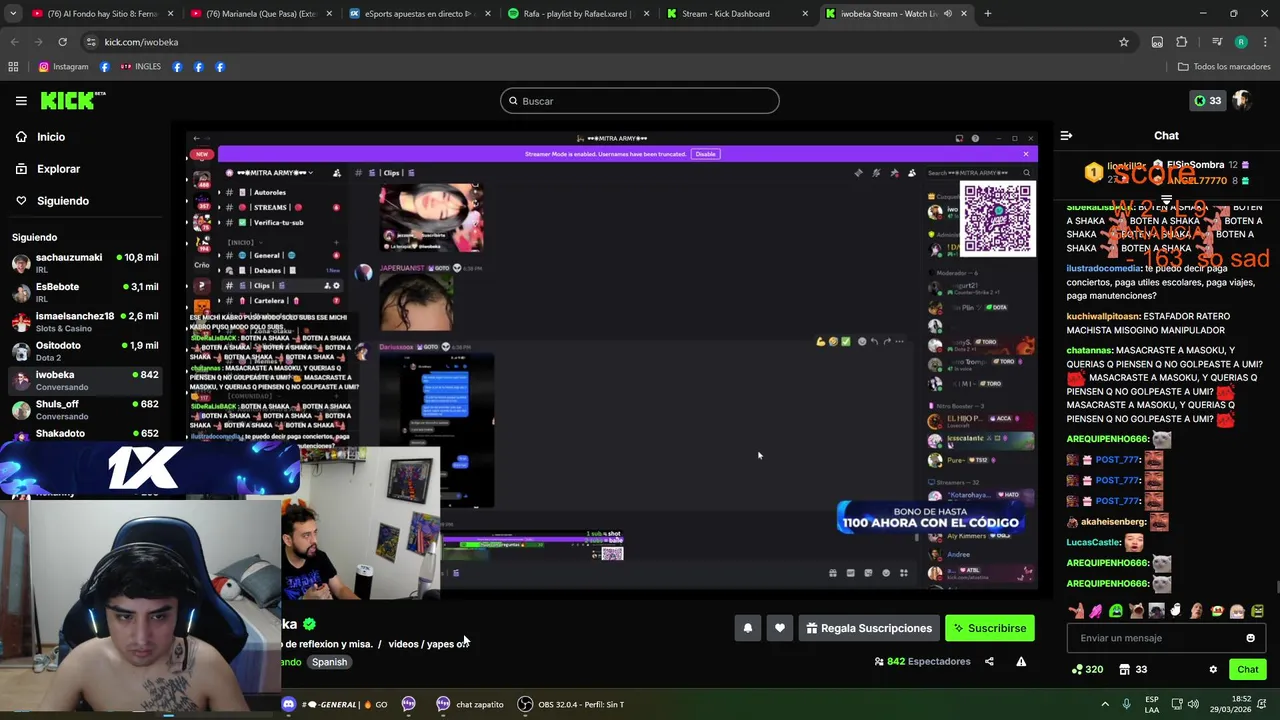Screen dimensions: 1280x720
Task: Click username kuchiwallpitoasn in chat
Action: click(x=1103, y=317)
